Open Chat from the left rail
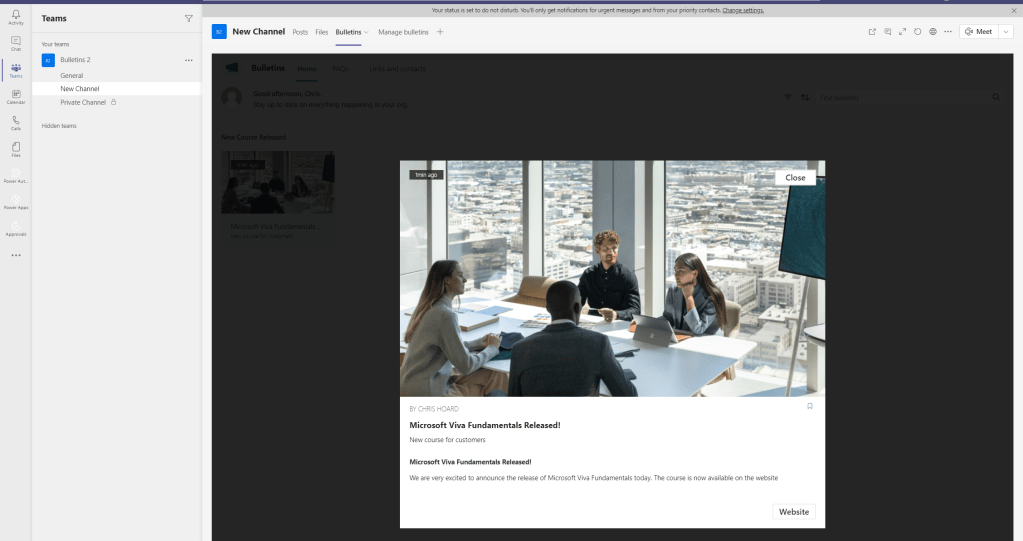This screenshot has height=541, width=1023. [15, 43]
